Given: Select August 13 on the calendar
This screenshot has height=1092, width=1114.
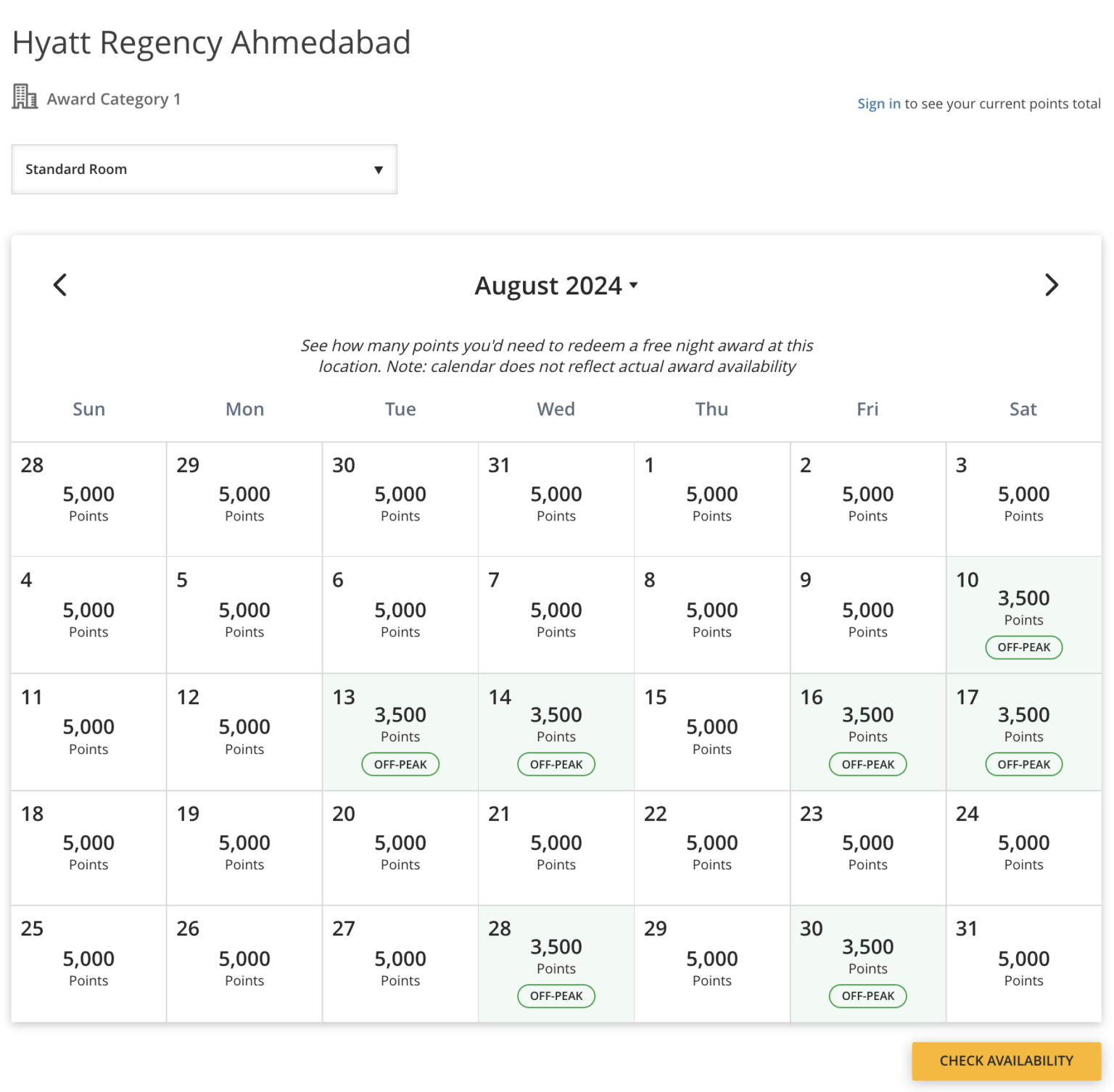Looking at the screenshot, I should point(400,731).
